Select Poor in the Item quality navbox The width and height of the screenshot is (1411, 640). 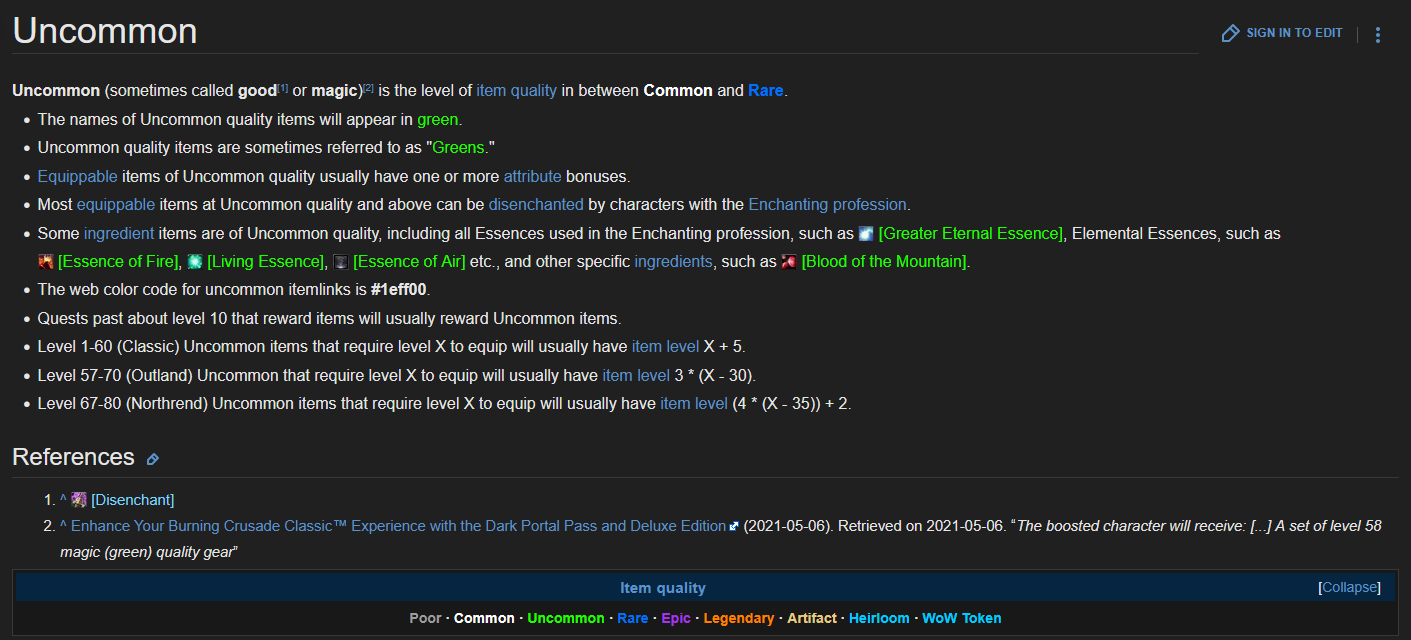pyautogui.click(x=425, y=618)
